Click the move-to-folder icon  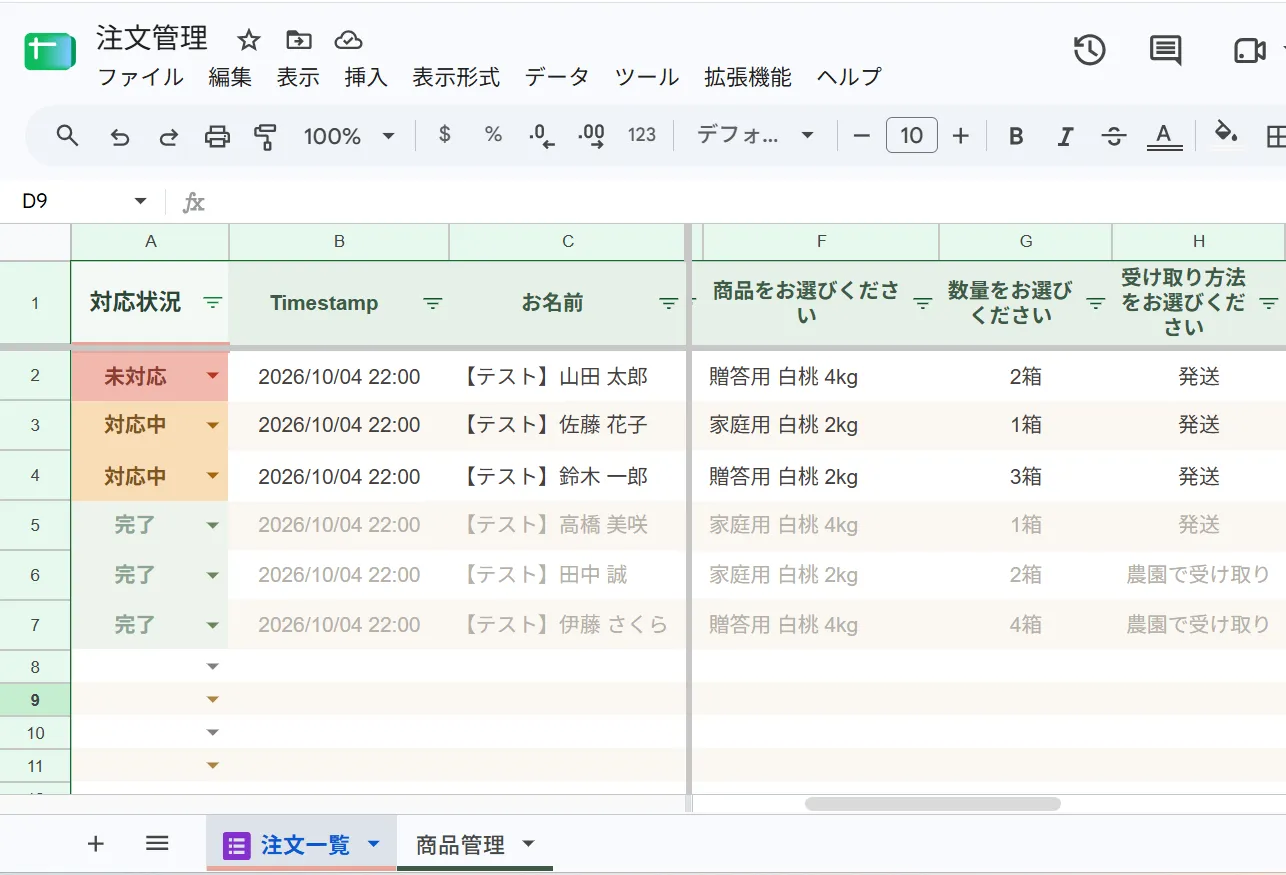(x=298, y=40)
